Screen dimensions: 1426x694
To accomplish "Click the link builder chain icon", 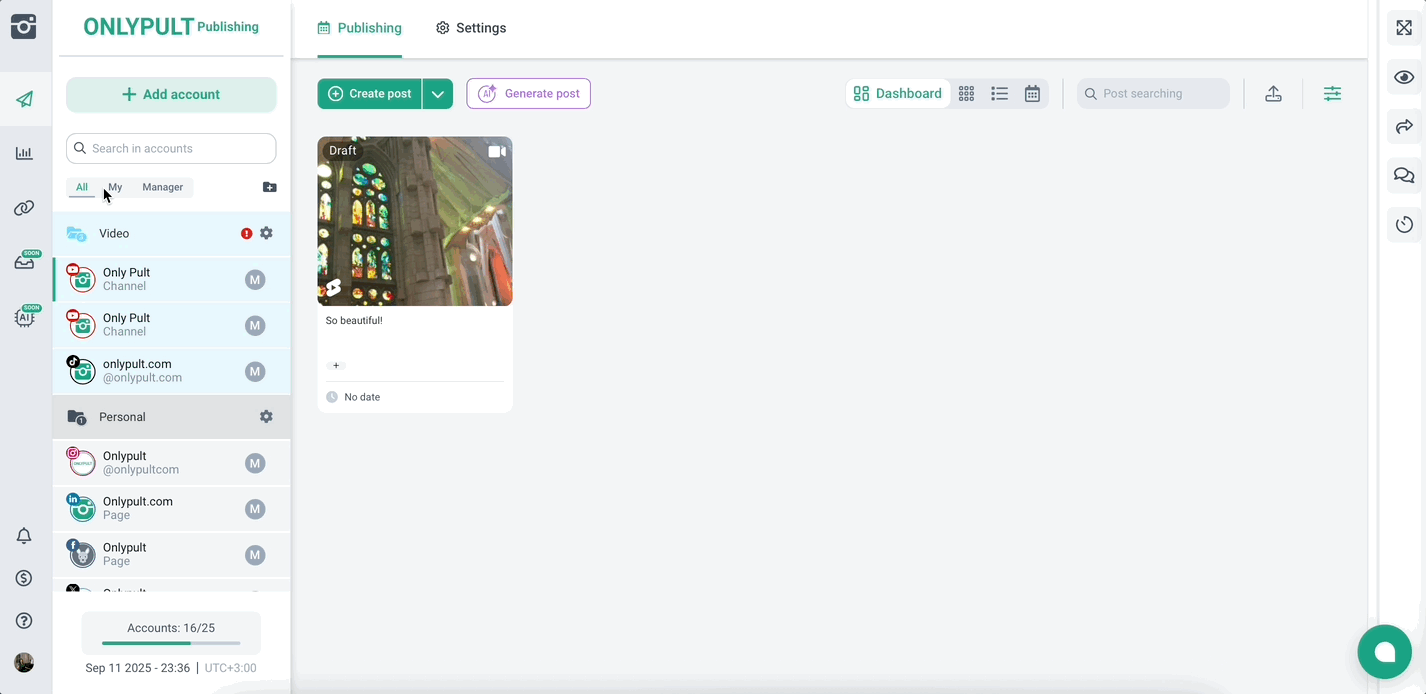I will 24,208.
